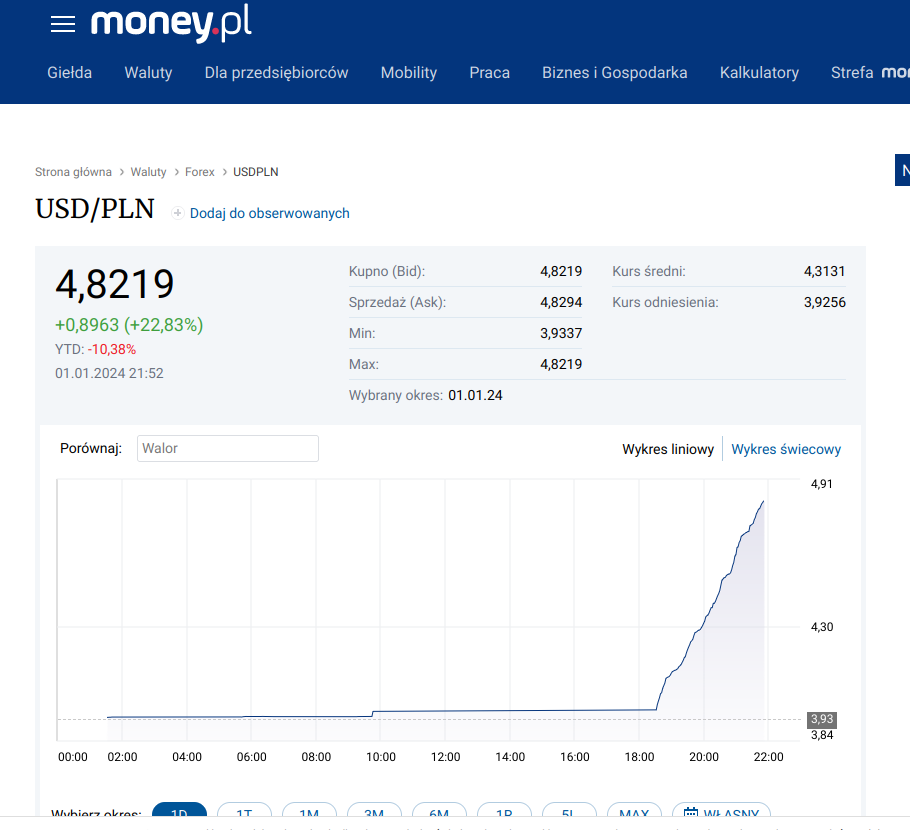The image size is (910, 830).
Task: Click the money.pl logo
Action: (x=171, y=23)
